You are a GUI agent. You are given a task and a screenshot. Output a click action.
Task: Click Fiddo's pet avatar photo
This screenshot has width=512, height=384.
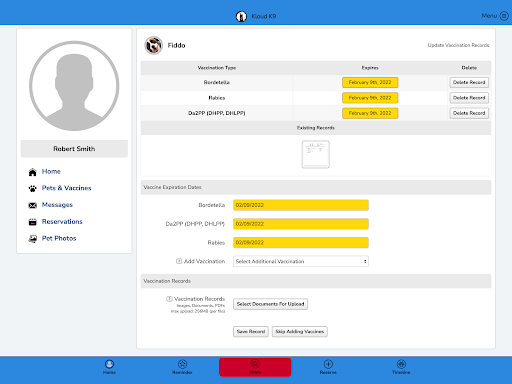coord(153,45)
